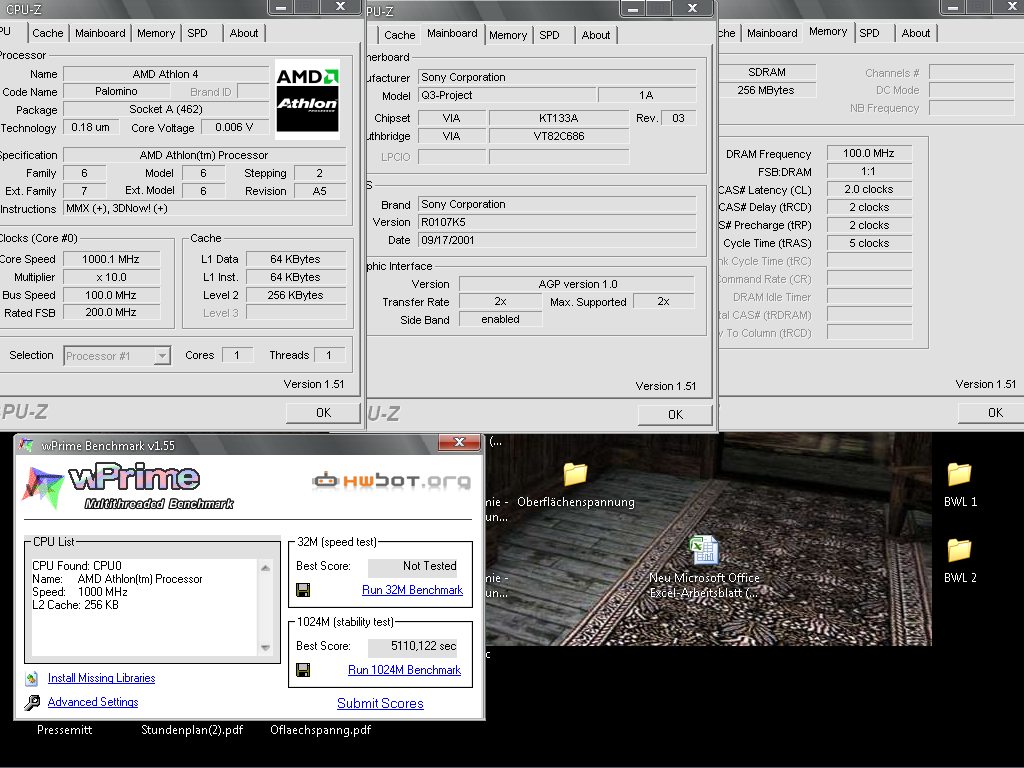Screen dimensions: 1024x768
Task: Click the wPrime logo graphic
Action: click(128, 487)
